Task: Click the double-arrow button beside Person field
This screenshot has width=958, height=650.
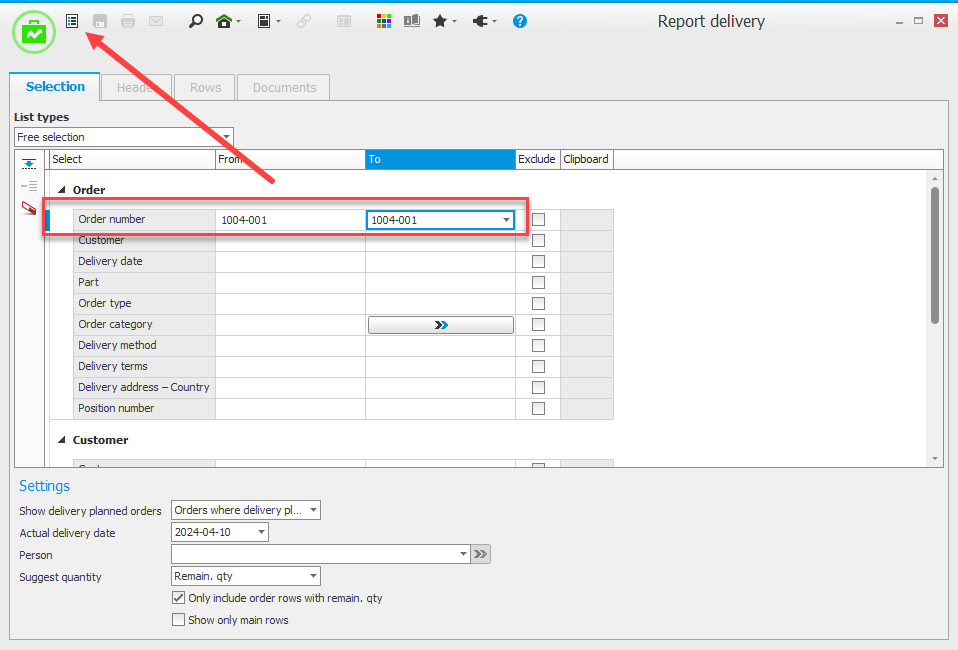Action: coord(481,555)
